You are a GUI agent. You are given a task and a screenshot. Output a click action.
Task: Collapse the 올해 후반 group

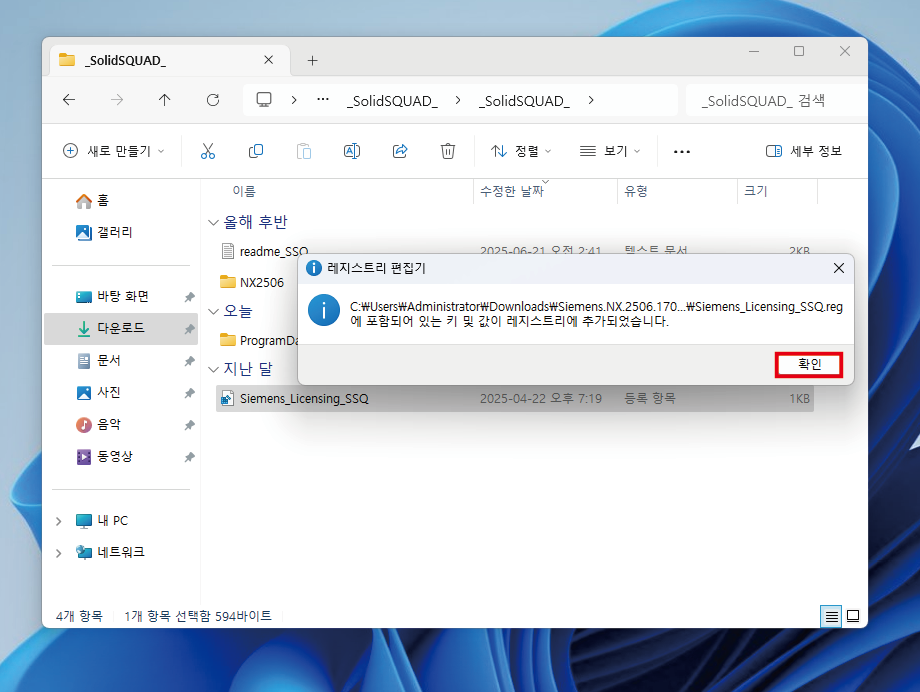tap(214, 222)
